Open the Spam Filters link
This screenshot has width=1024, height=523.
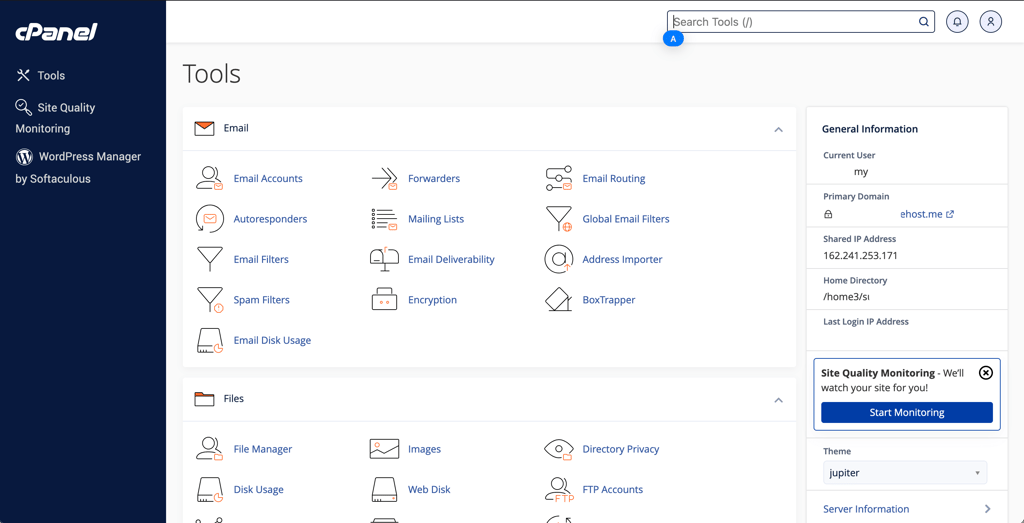coord(261,300)
